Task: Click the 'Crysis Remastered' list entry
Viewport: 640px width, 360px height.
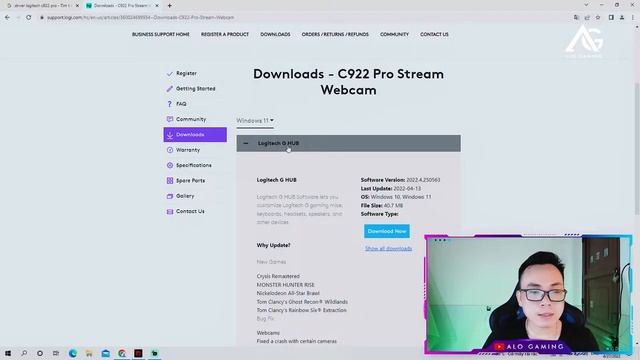Action: click(x=278, y=276)
